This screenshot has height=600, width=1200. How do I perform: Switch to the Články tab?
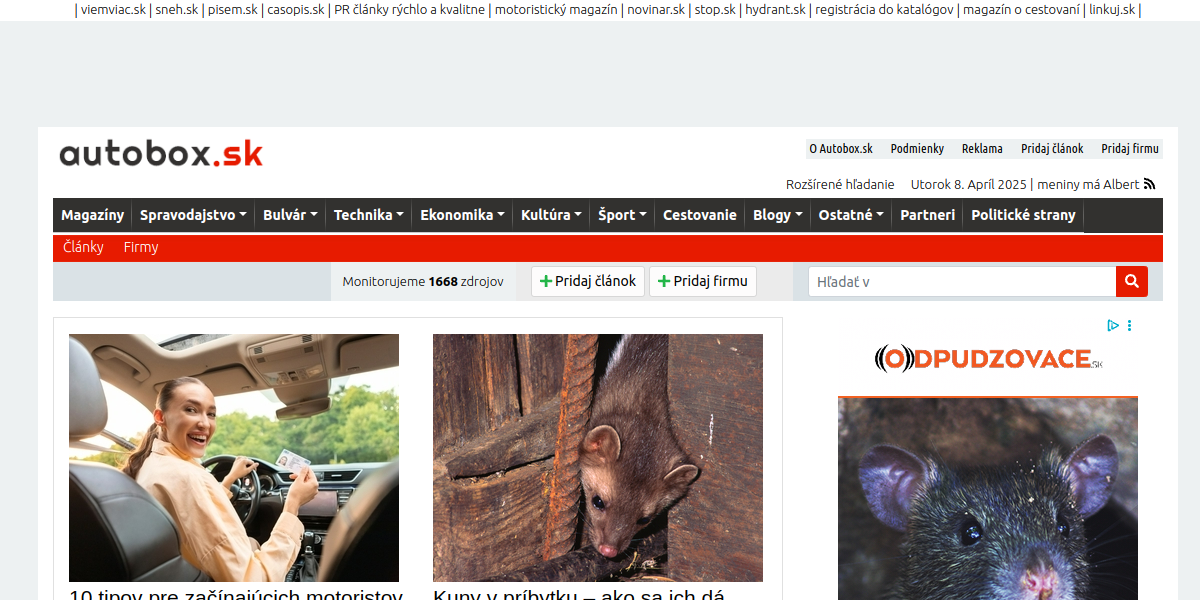pos(83,247)
